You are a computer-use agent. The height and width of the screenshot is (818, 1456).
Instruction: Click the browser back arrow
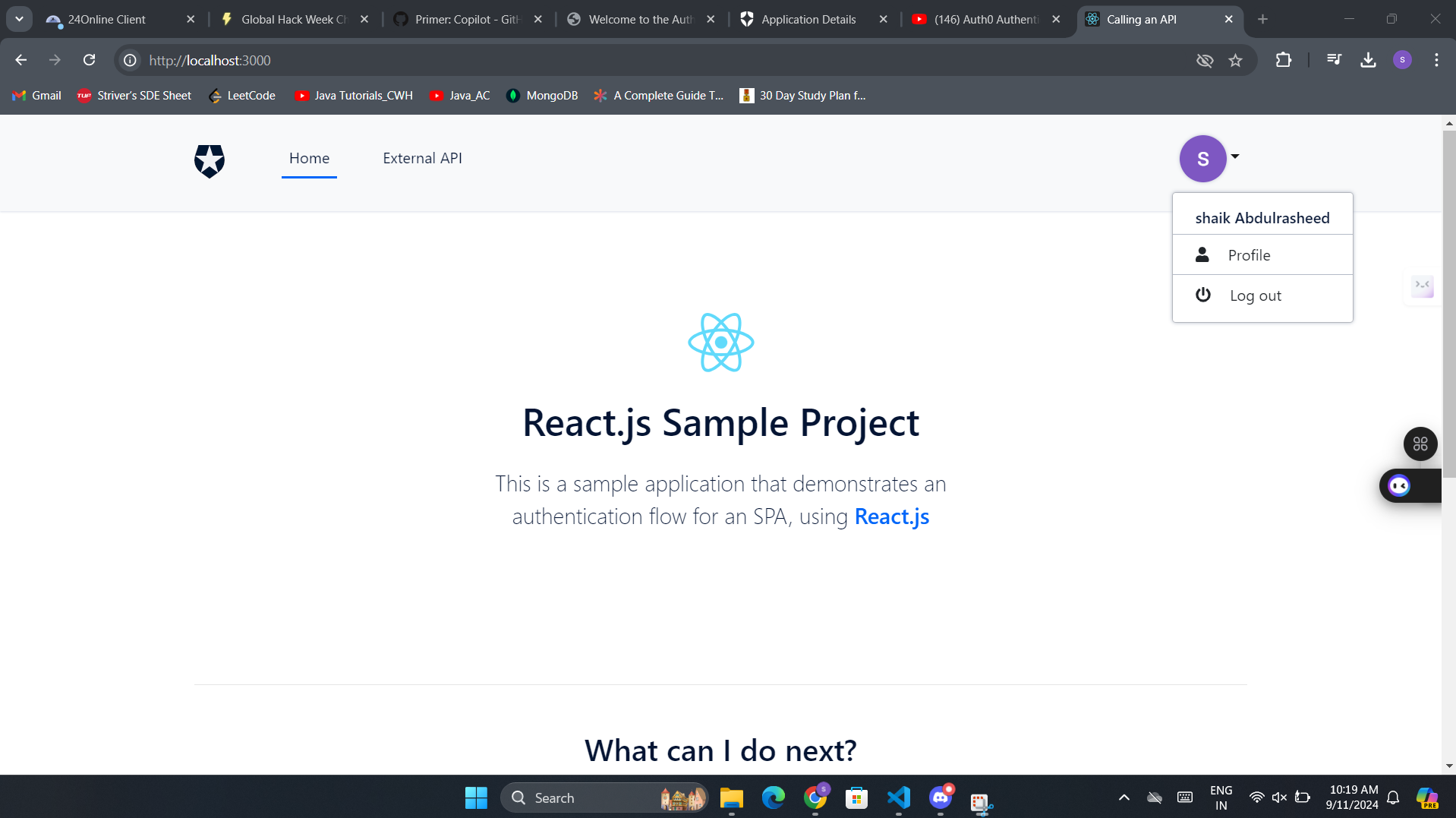[20, 60]
